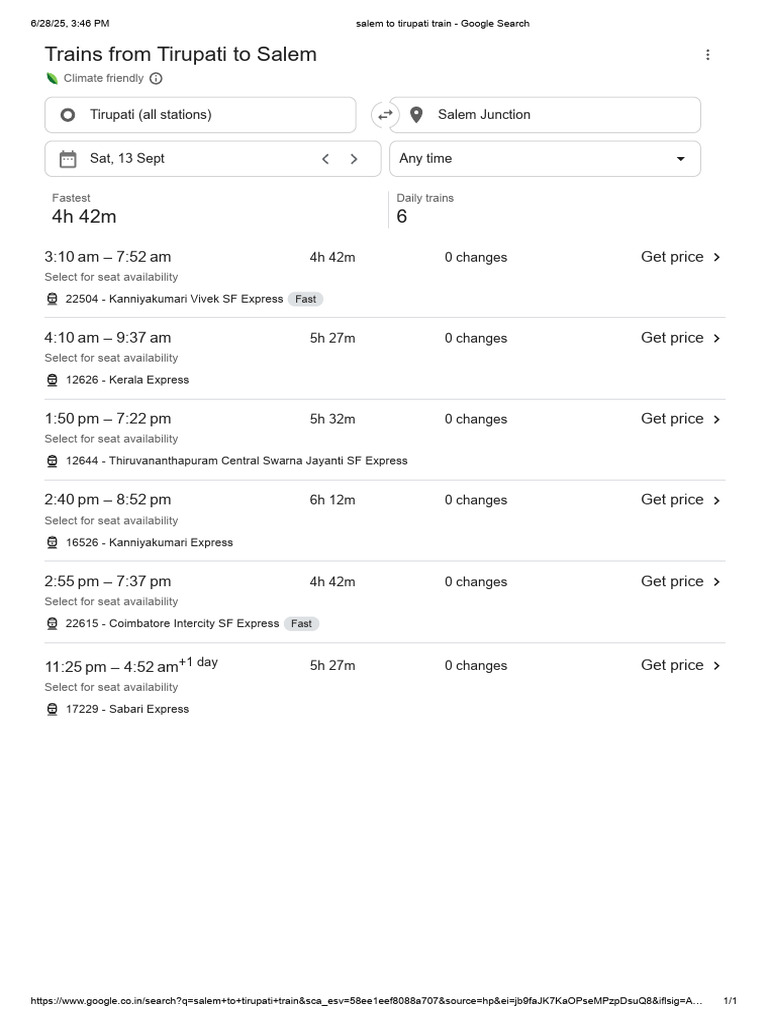Get price for 4:10 am Kerala Express
This screenshot has width=768, height=1024.
pos(680,338)
